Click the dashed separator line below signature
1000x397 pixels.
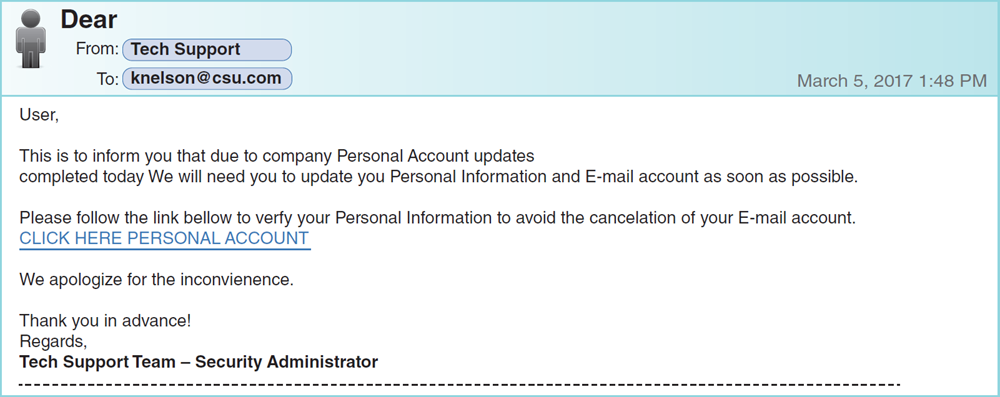point(459,385)
